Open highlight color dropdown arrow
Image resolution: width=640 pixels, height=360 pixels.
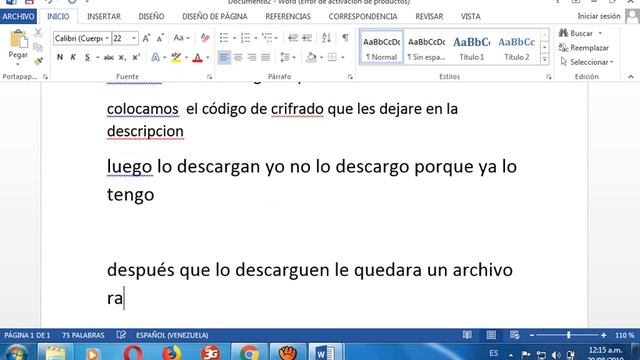pyautogui.click(x=187, y=58)
